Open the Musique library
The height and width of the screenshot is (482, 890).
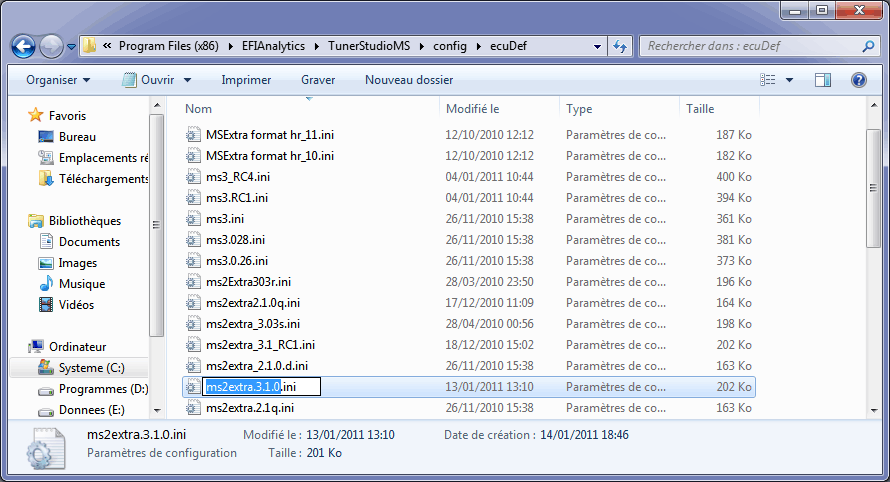(81, 284)
